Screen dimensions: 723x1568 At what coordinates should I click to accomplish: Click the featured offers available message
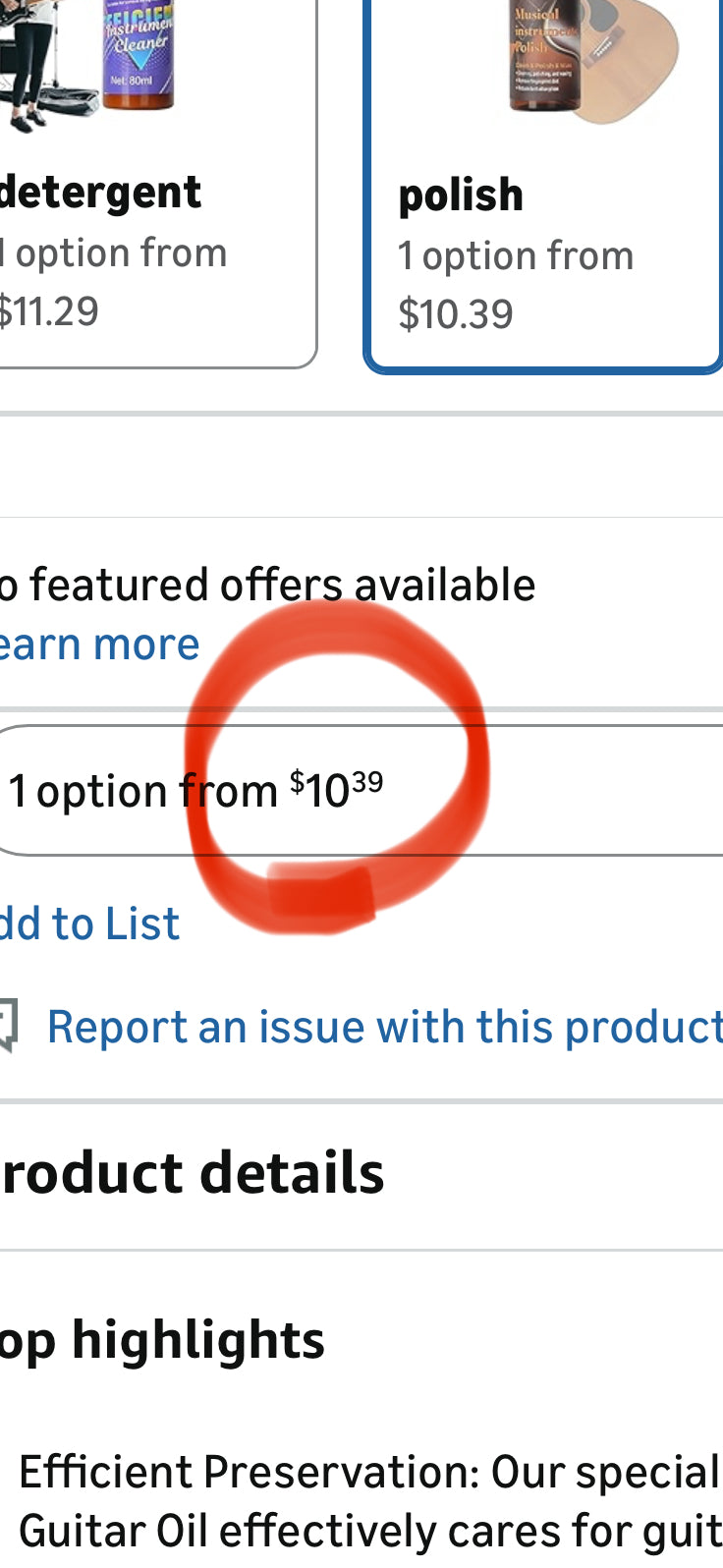point(268,585)
